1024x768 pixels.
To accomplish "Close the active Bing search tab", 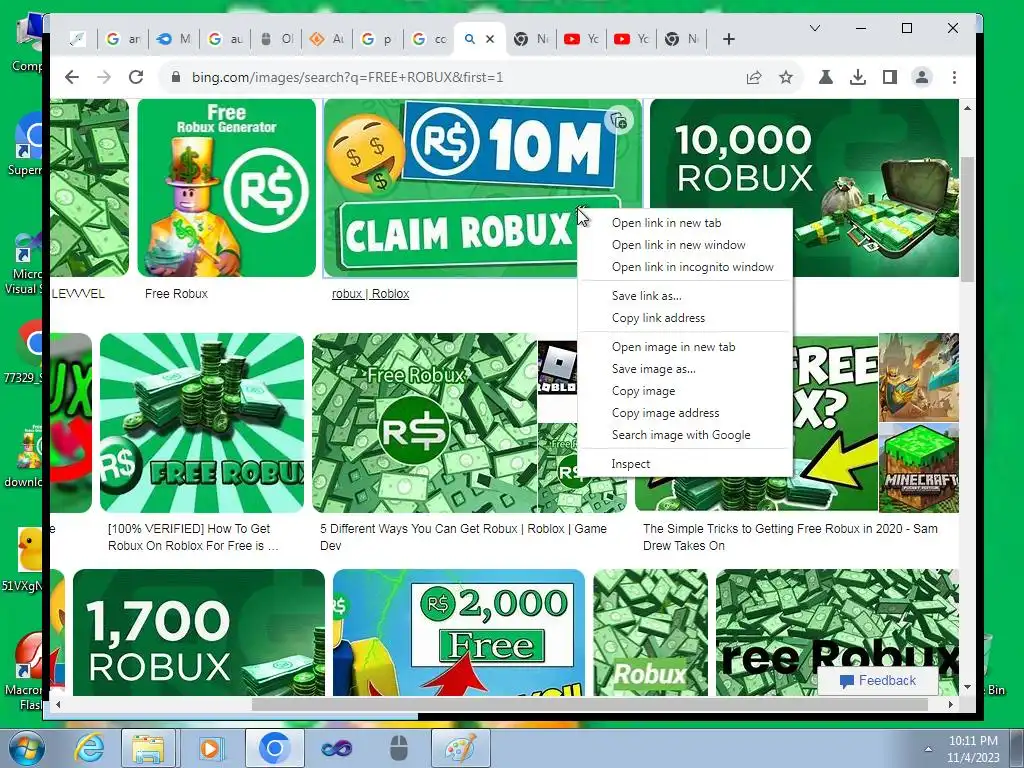I will (x=490, y=39).
